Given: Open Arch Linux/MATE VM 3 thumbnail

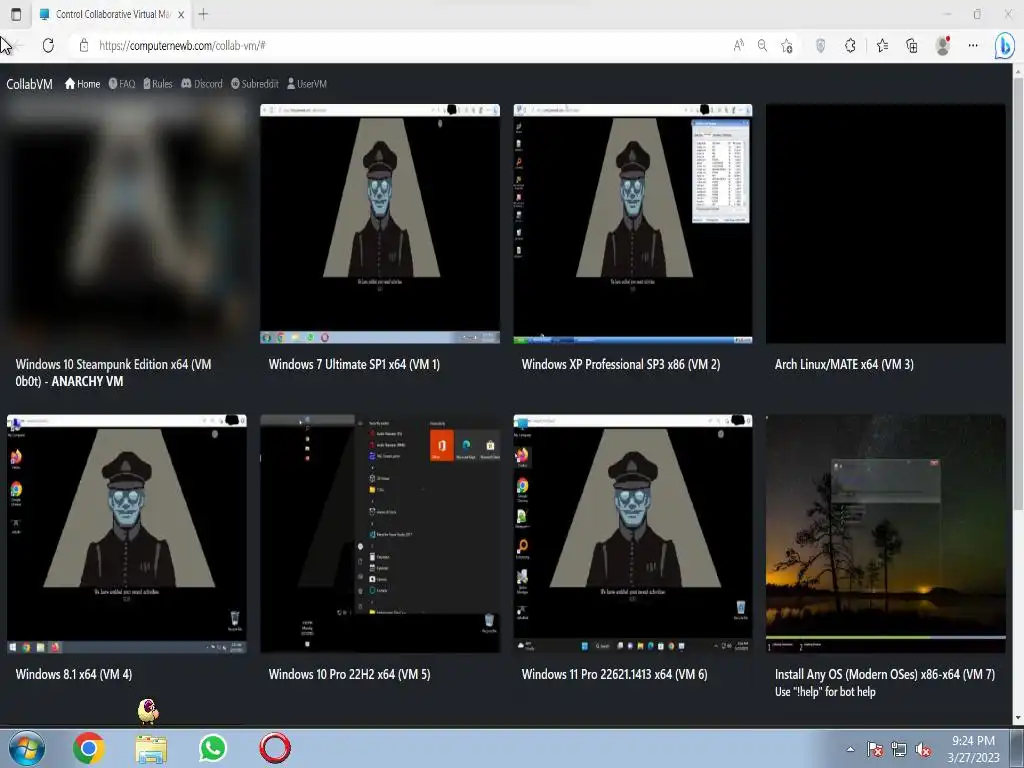Looking at the screenshot, I should coord(886,223).
